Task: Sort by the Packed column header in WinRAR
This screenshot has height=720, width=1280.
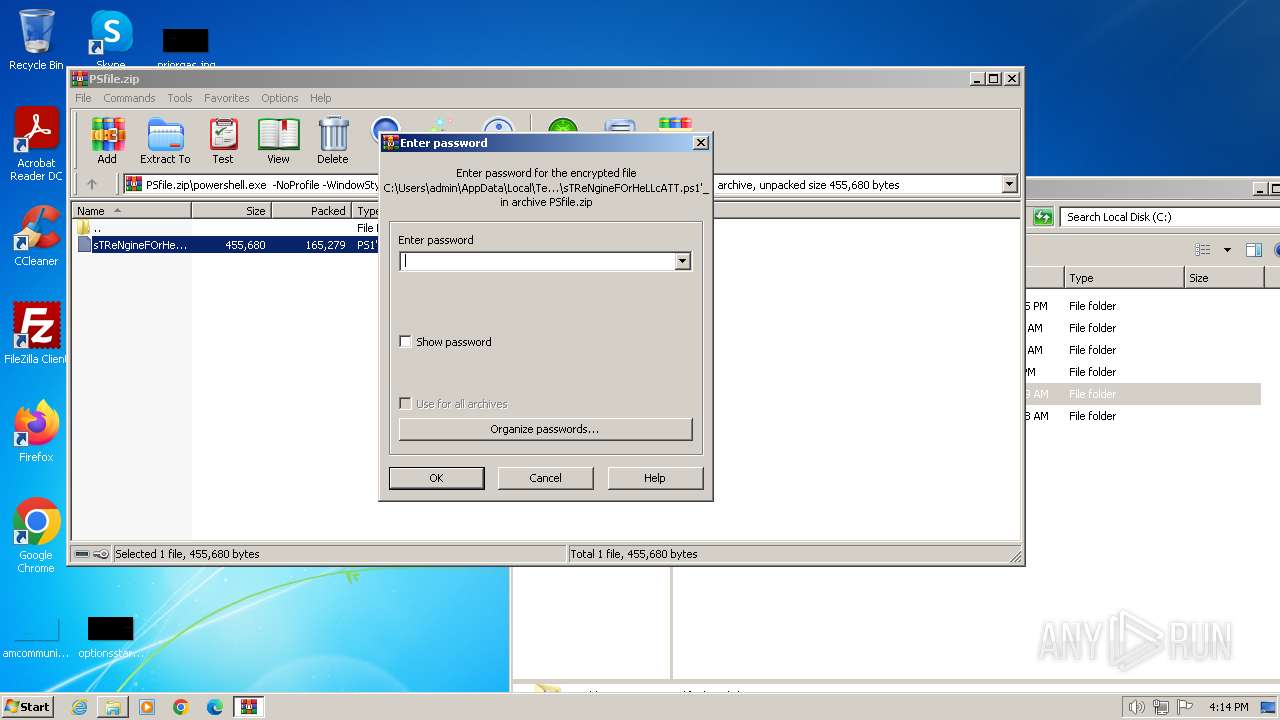Action: coord(311,211)
